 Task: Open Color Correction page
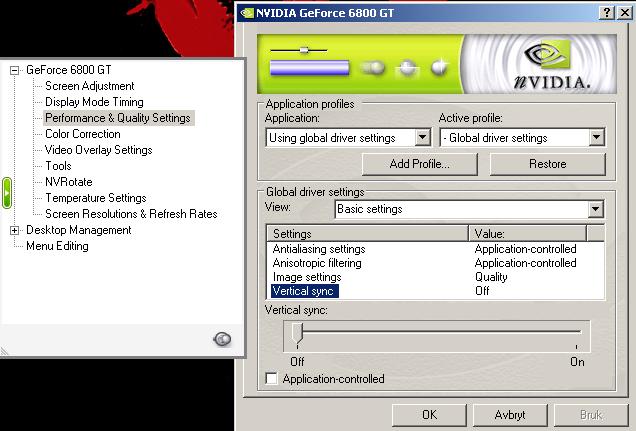pos(83,134)
